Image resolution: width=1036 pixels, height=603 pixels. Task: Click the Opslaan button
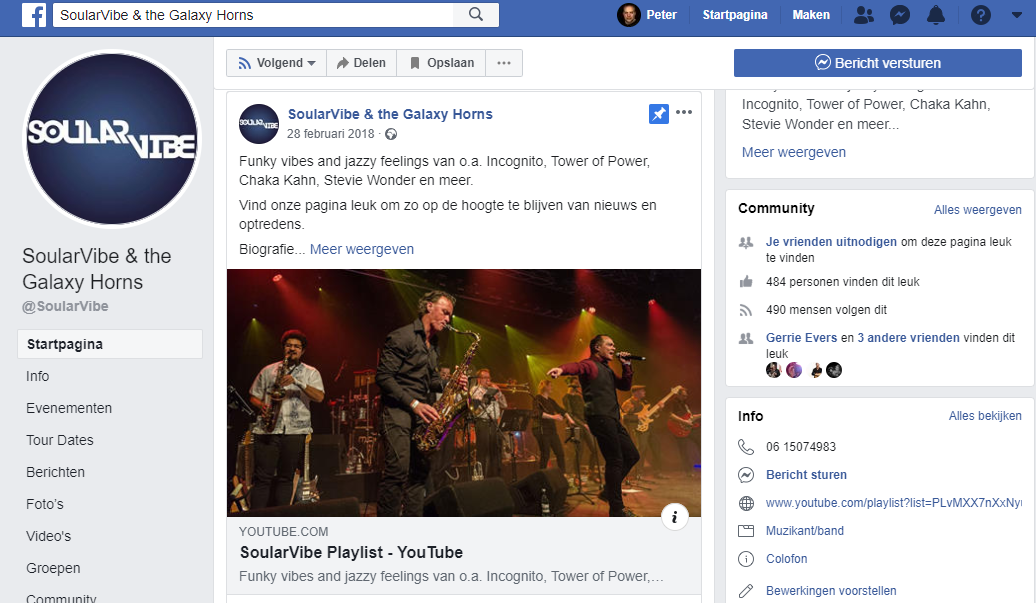tap(441, 63)
